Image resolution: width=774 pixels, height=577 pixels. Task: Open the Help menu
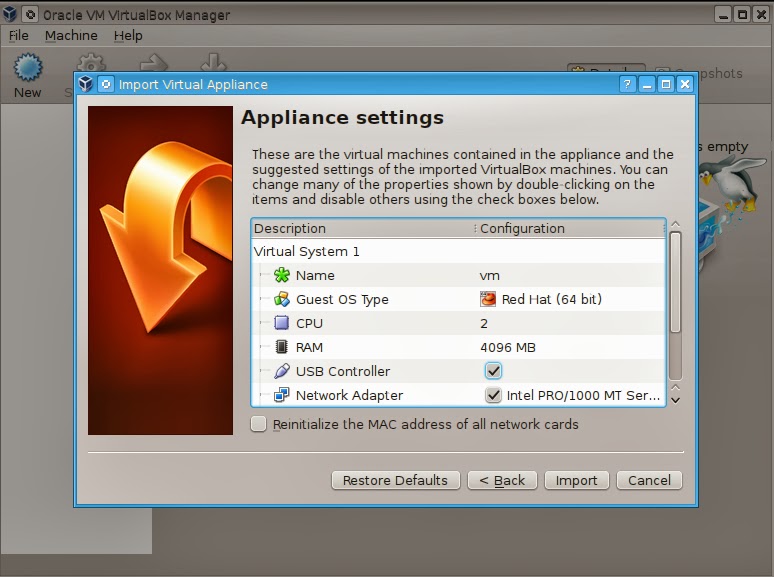click(128, 36)
